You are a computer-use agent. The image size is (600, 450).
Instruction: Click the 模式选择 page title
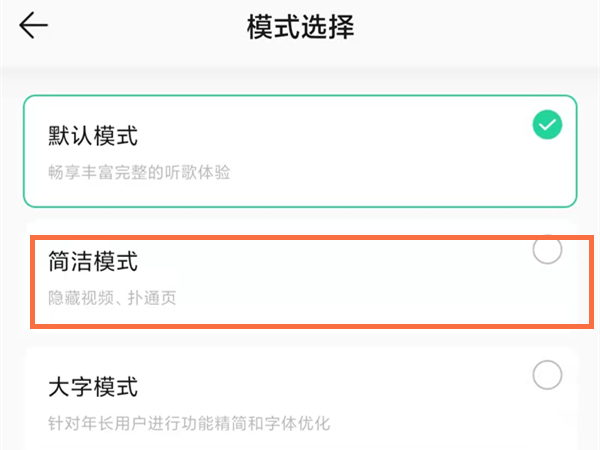pyautogui.click(x=300, y=26)
